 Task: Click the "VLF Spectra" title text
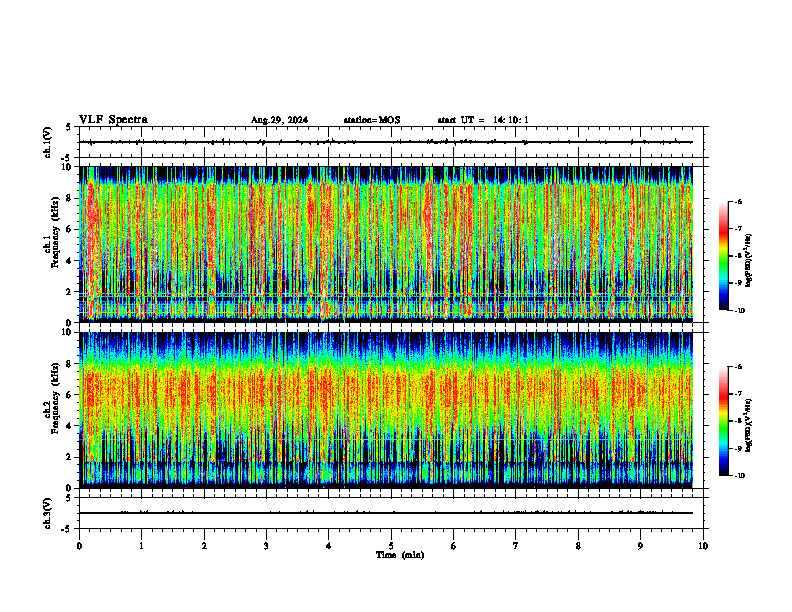113,120
